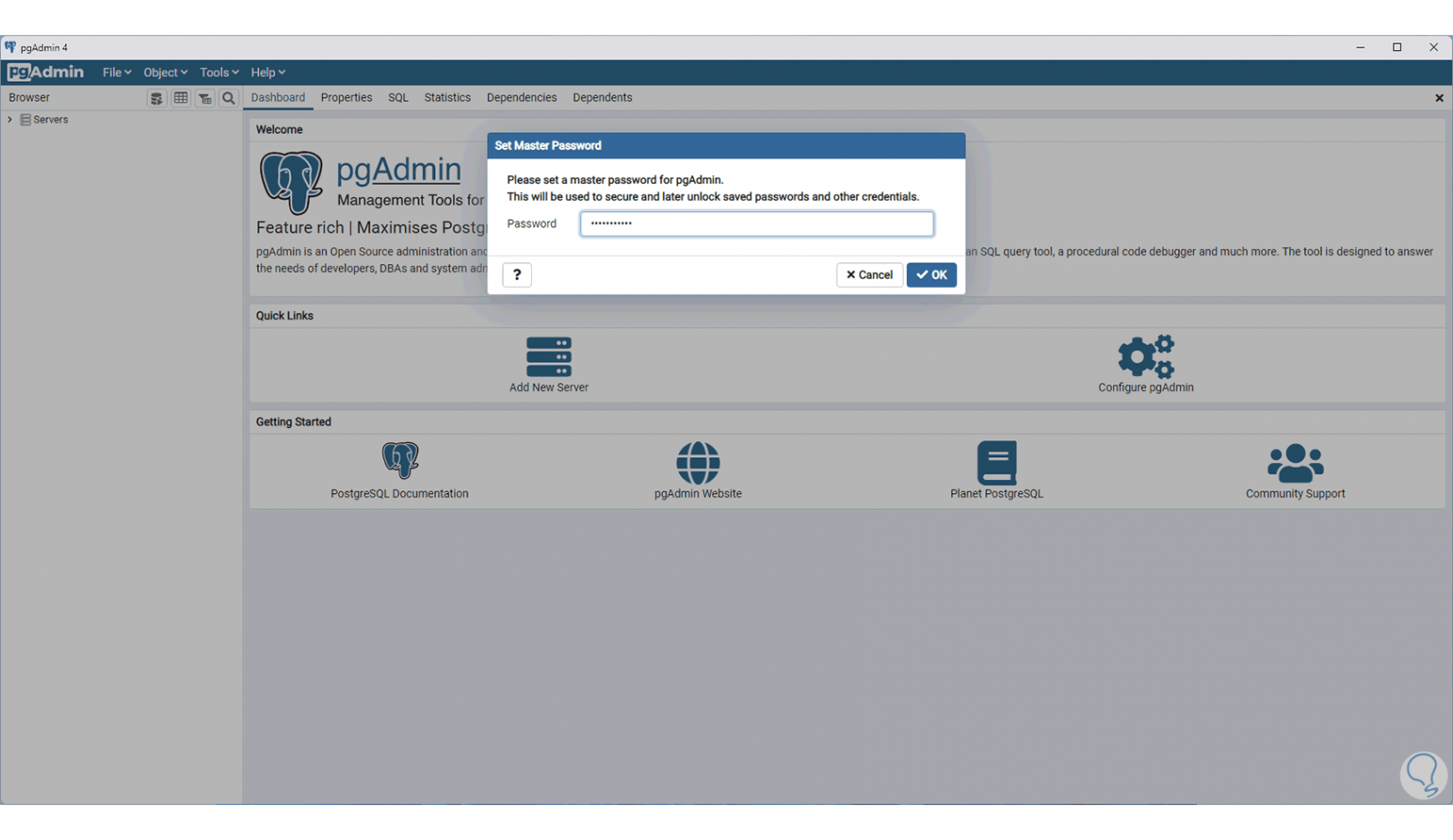The height and width of the screenshot is (840, 1453).
Task: Open the Planet PostgreSQL book icon
Action: click(x=997, y=463)
